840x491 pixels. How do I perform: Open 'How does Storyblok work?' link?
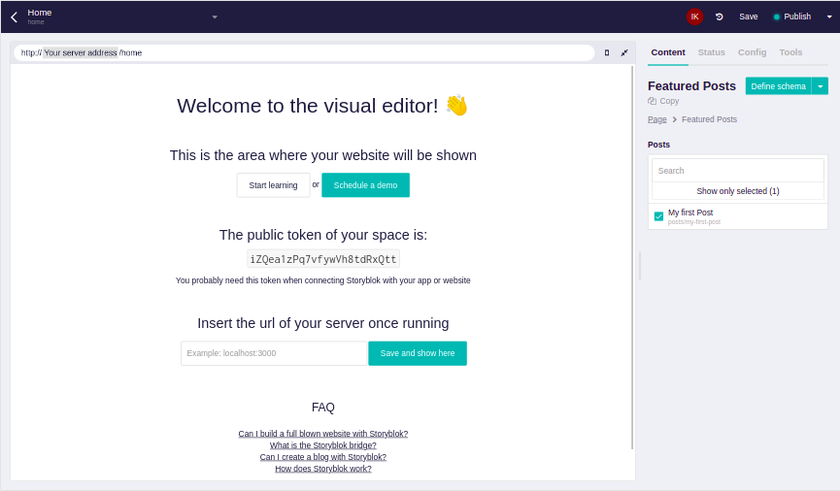pyautogui.click(x=323, y=469)
